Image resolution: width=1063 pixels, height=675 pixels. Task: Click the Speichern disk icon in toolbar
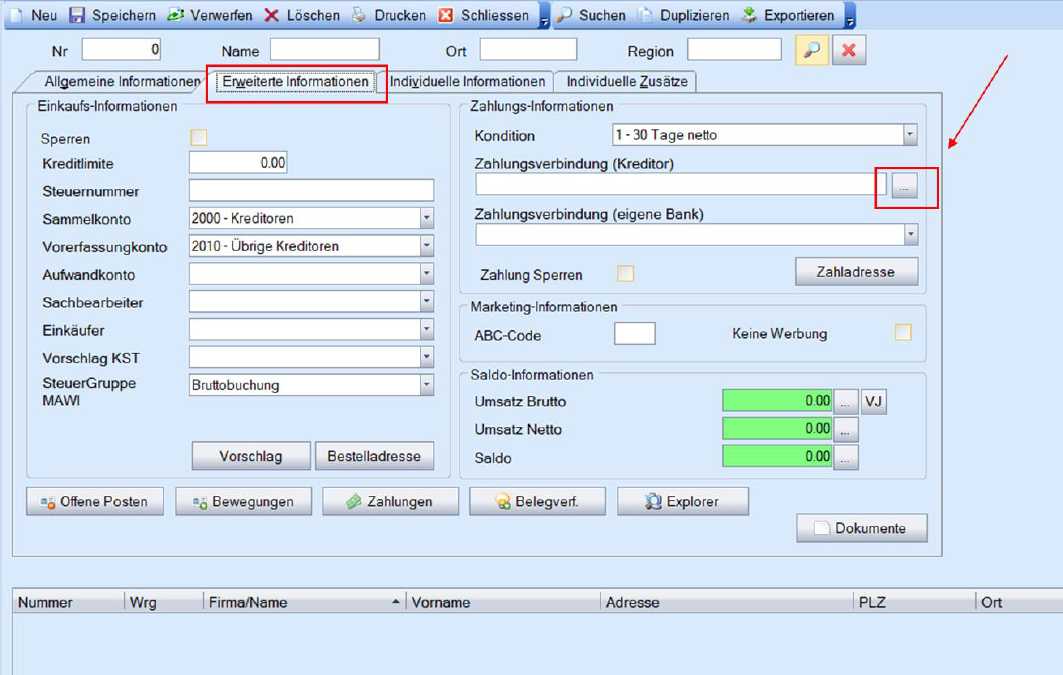point(77,16)
